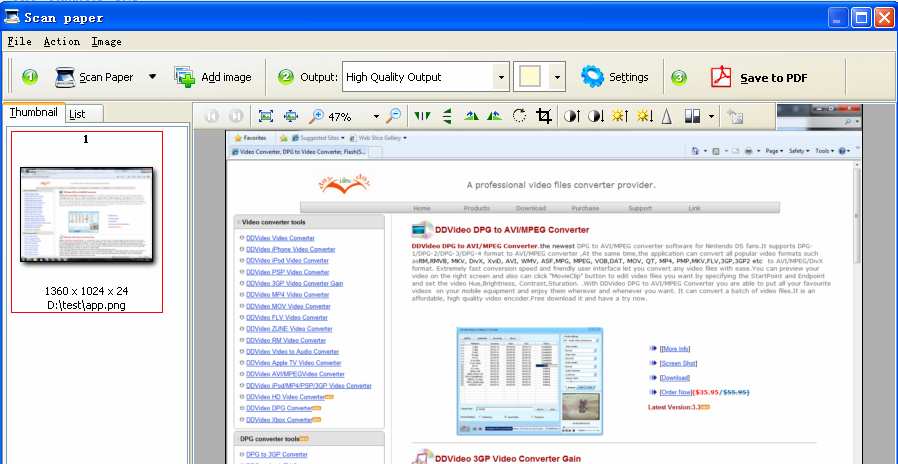Flip the image vertically

pyautogui.click(x=447, y=116)
